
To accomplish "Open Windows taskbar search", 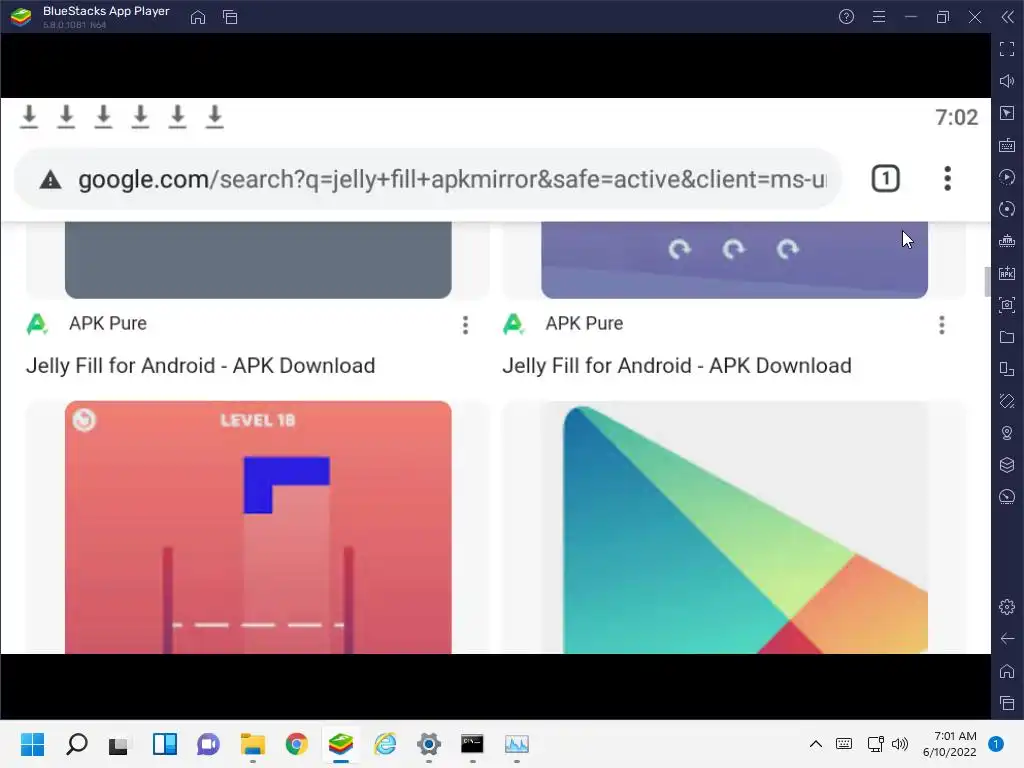I will tap(76, 744).
